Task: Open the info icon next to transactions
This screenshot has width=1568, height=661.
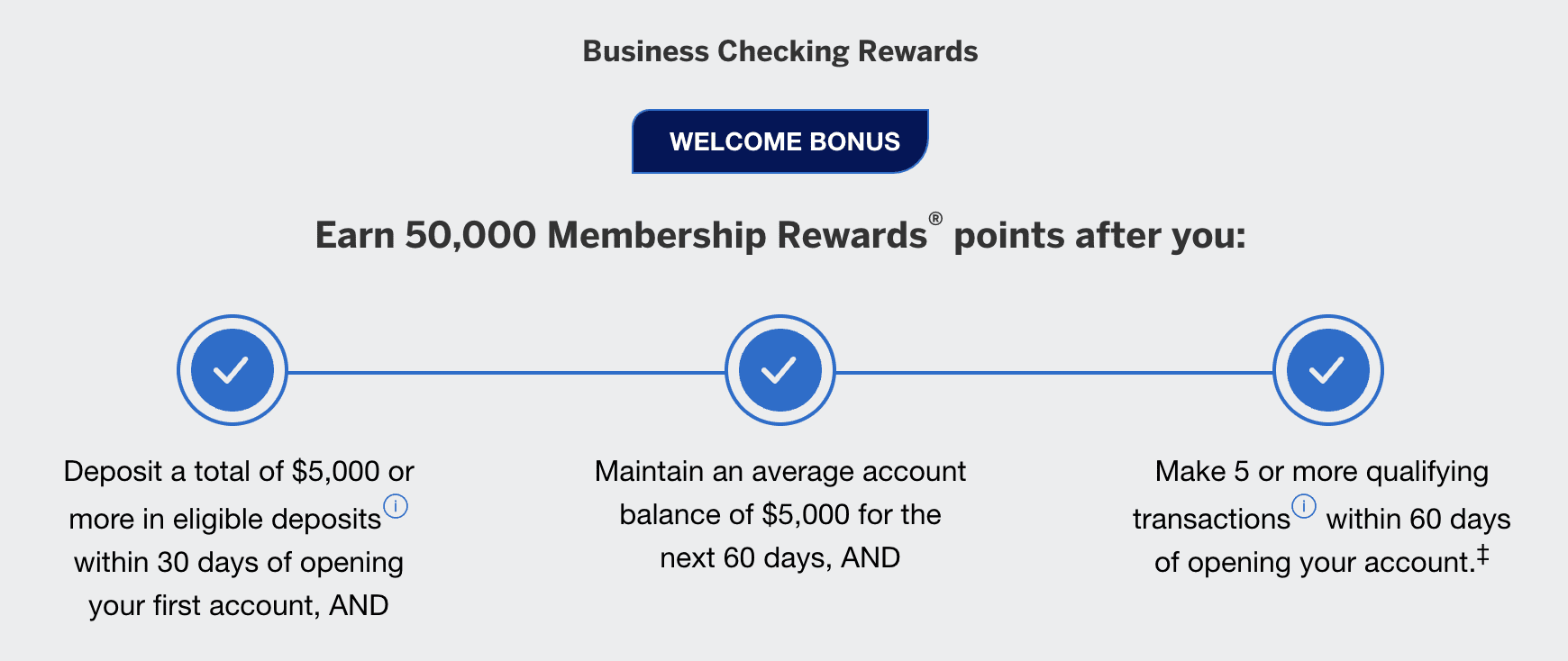Action: pyautogui.click(x=1304, y=506)
